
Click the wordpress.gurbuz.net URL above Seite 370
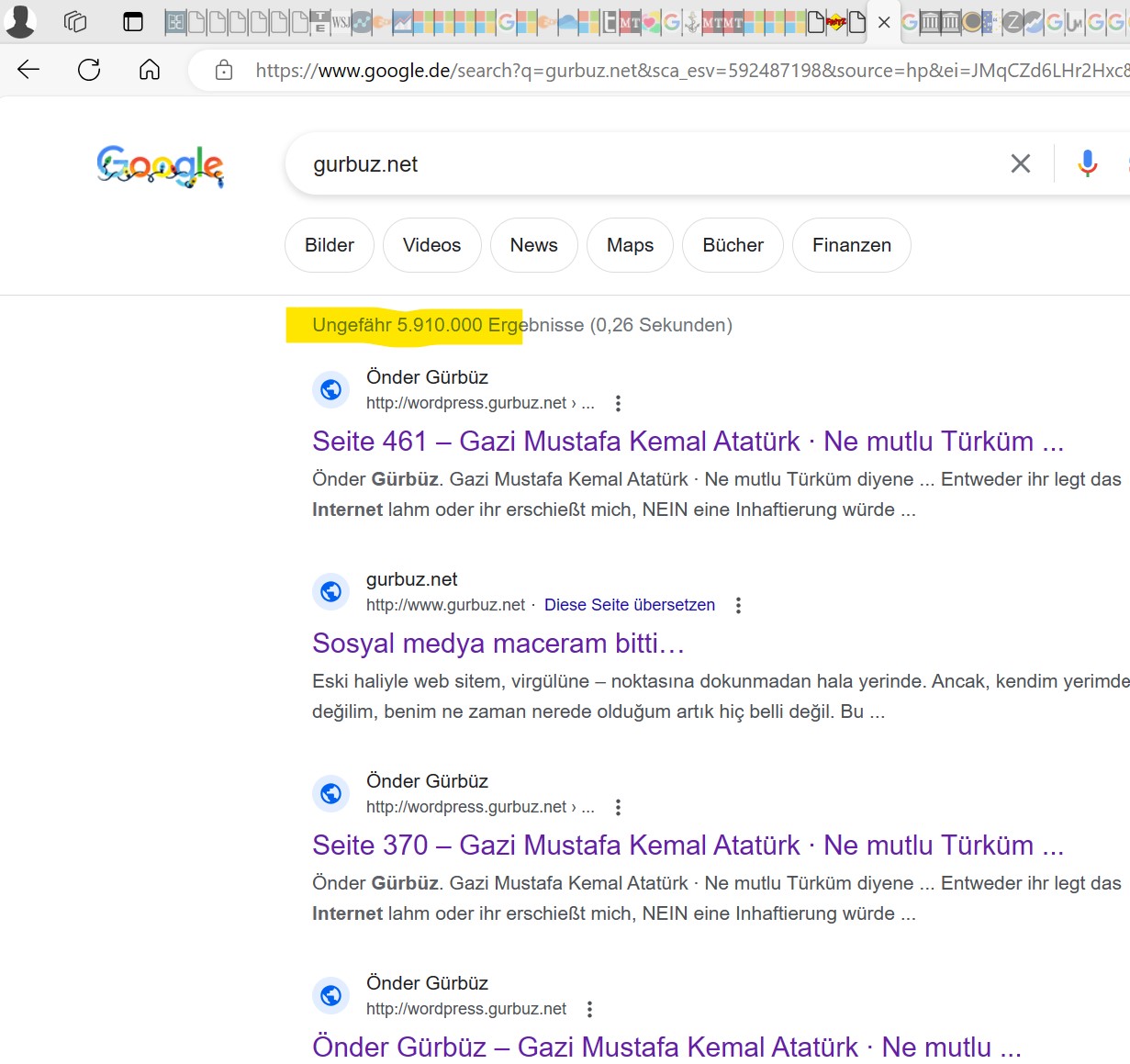click(480, 807)
